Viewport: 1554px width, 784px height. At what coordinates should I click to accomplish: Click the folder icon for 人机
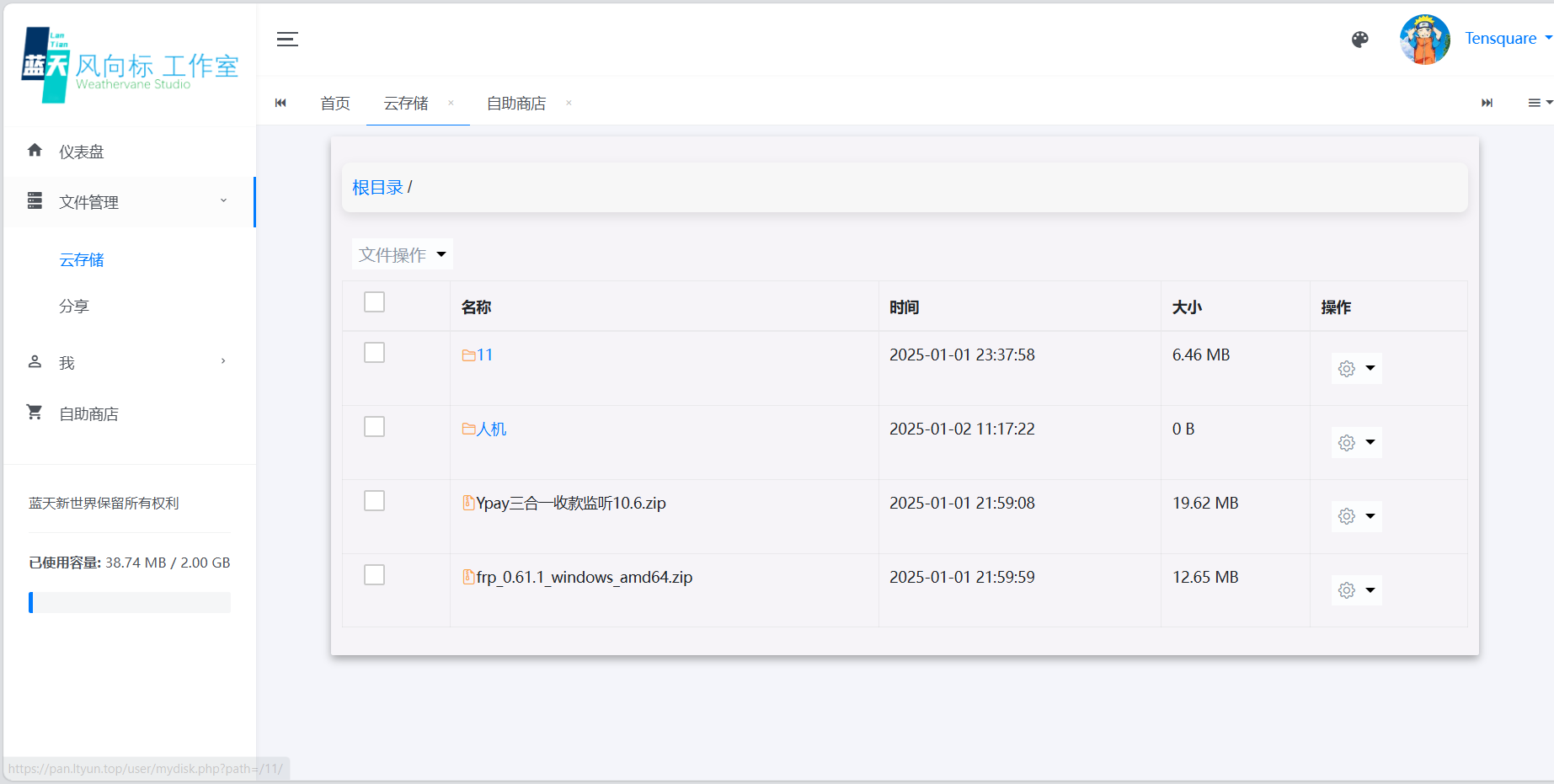[x=468, y=429]
